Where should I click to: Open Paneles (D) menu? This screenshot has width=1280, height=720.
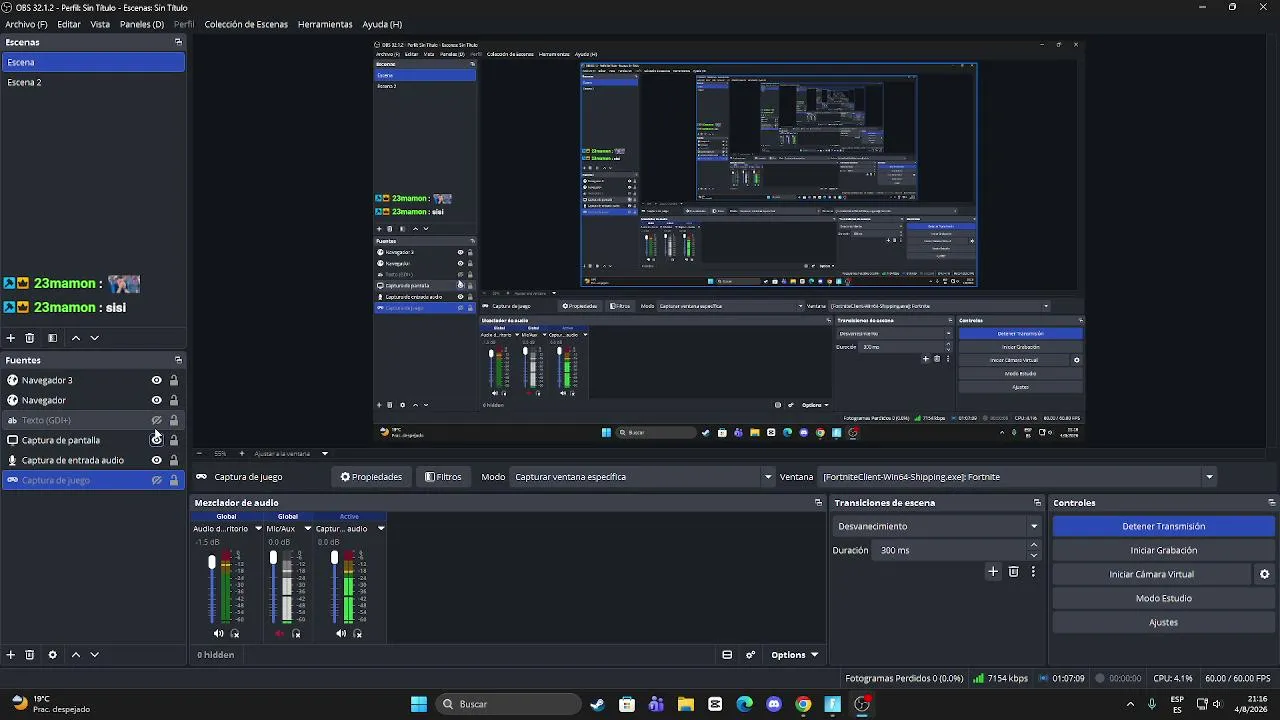click(142, 24)
